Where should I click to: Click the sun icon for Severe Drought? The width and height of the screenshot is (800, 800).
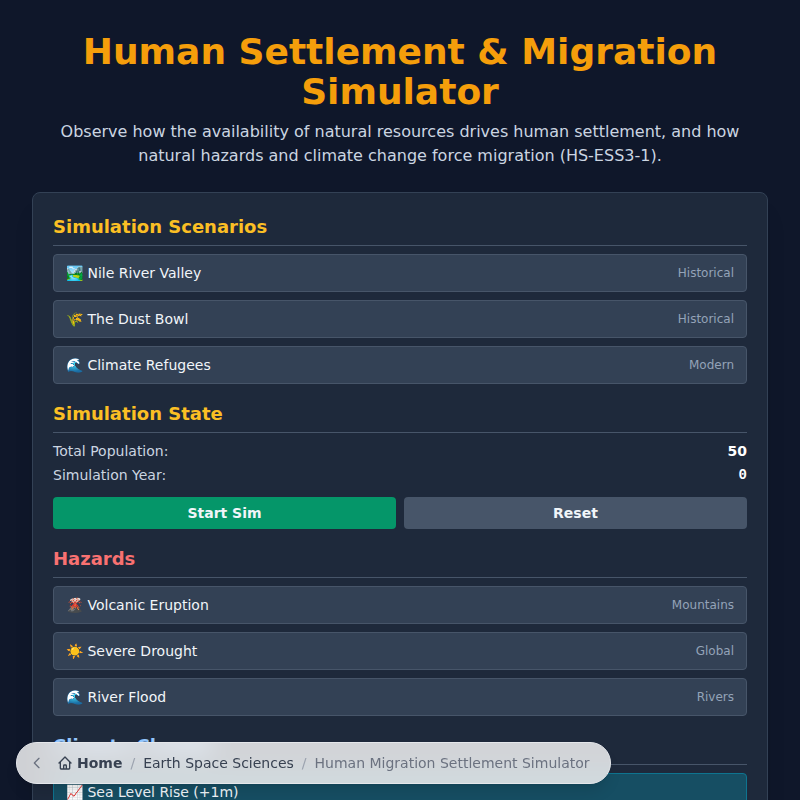click(73, 650)
